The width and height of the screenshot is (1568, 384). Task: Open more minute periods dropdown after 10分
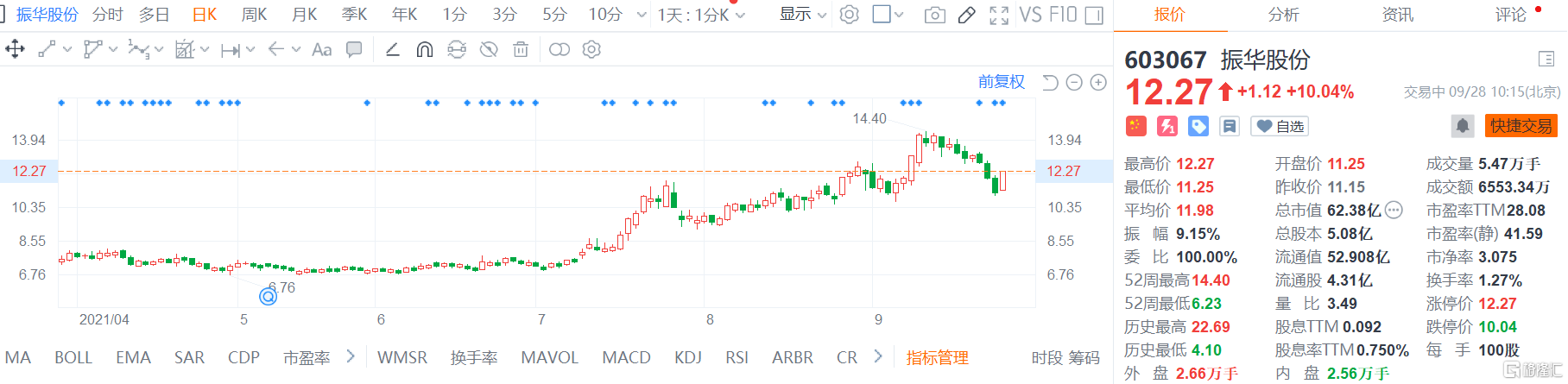click(642, 15)
